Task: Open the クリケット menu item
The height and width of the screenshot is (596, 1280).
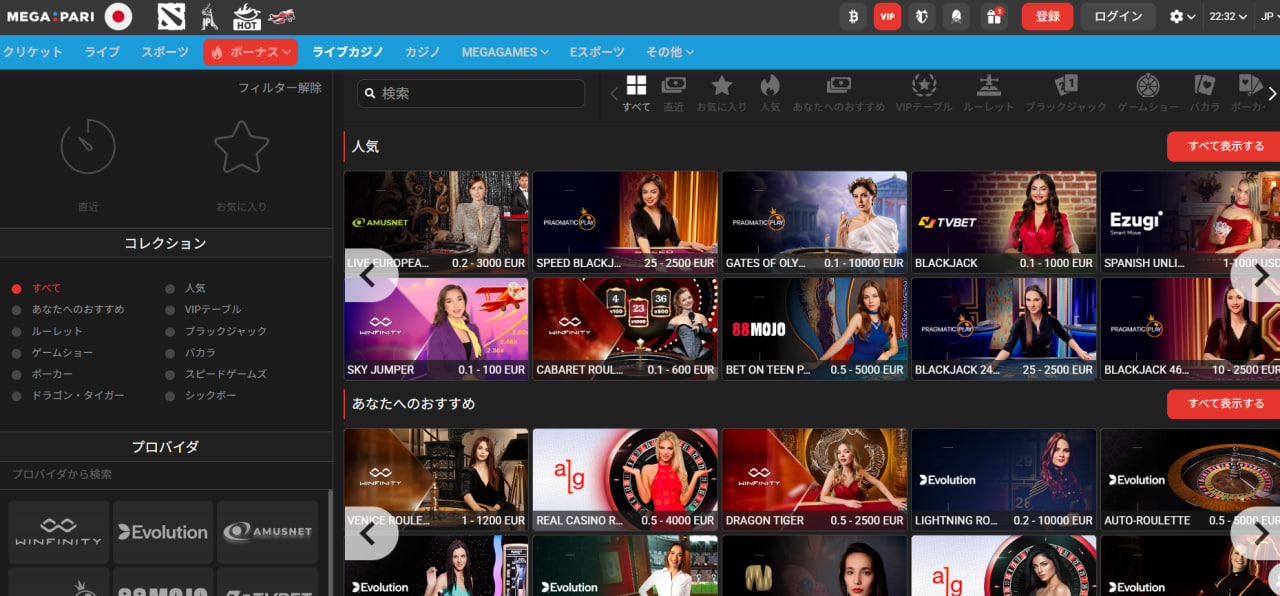Action: [33, 52]
